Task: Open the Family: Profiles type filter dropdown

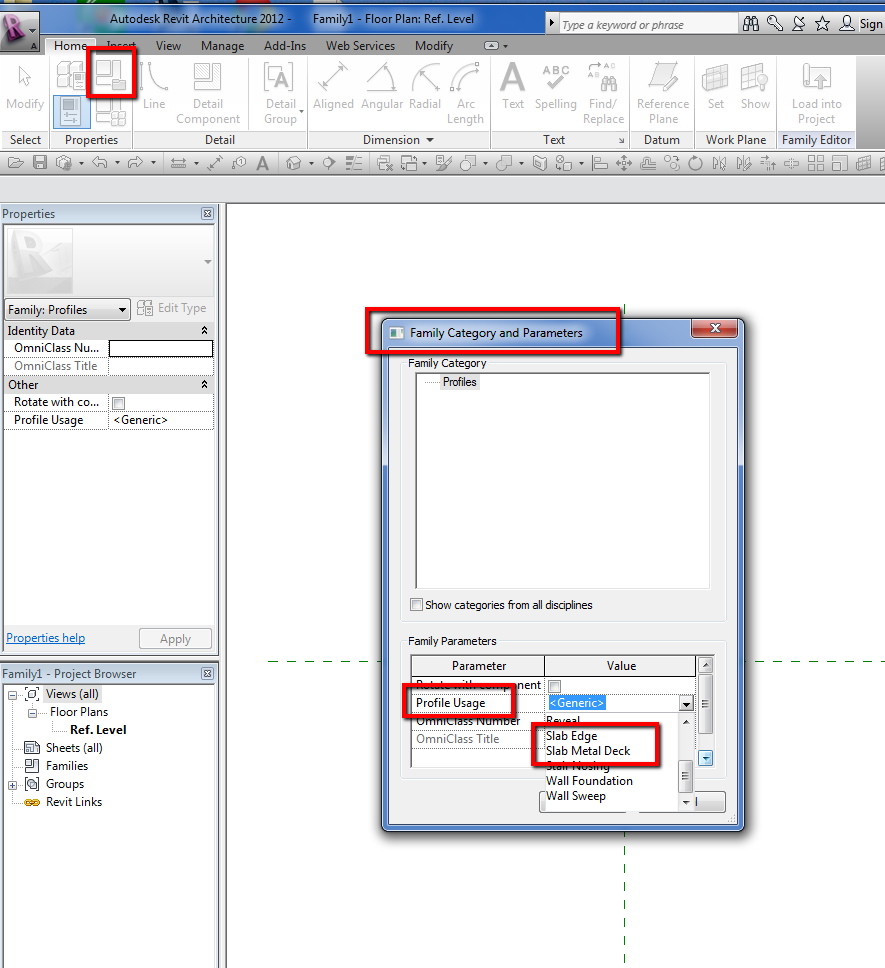Action: tap(68, 309)
